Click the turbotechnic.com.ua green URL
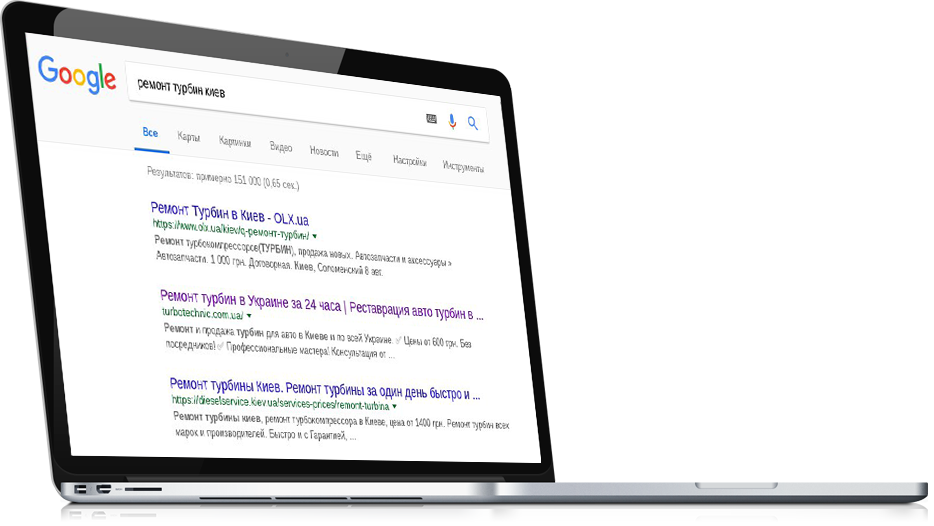This screenshot has width=934, height=526. pyautogui.click(x=203, y=313)
